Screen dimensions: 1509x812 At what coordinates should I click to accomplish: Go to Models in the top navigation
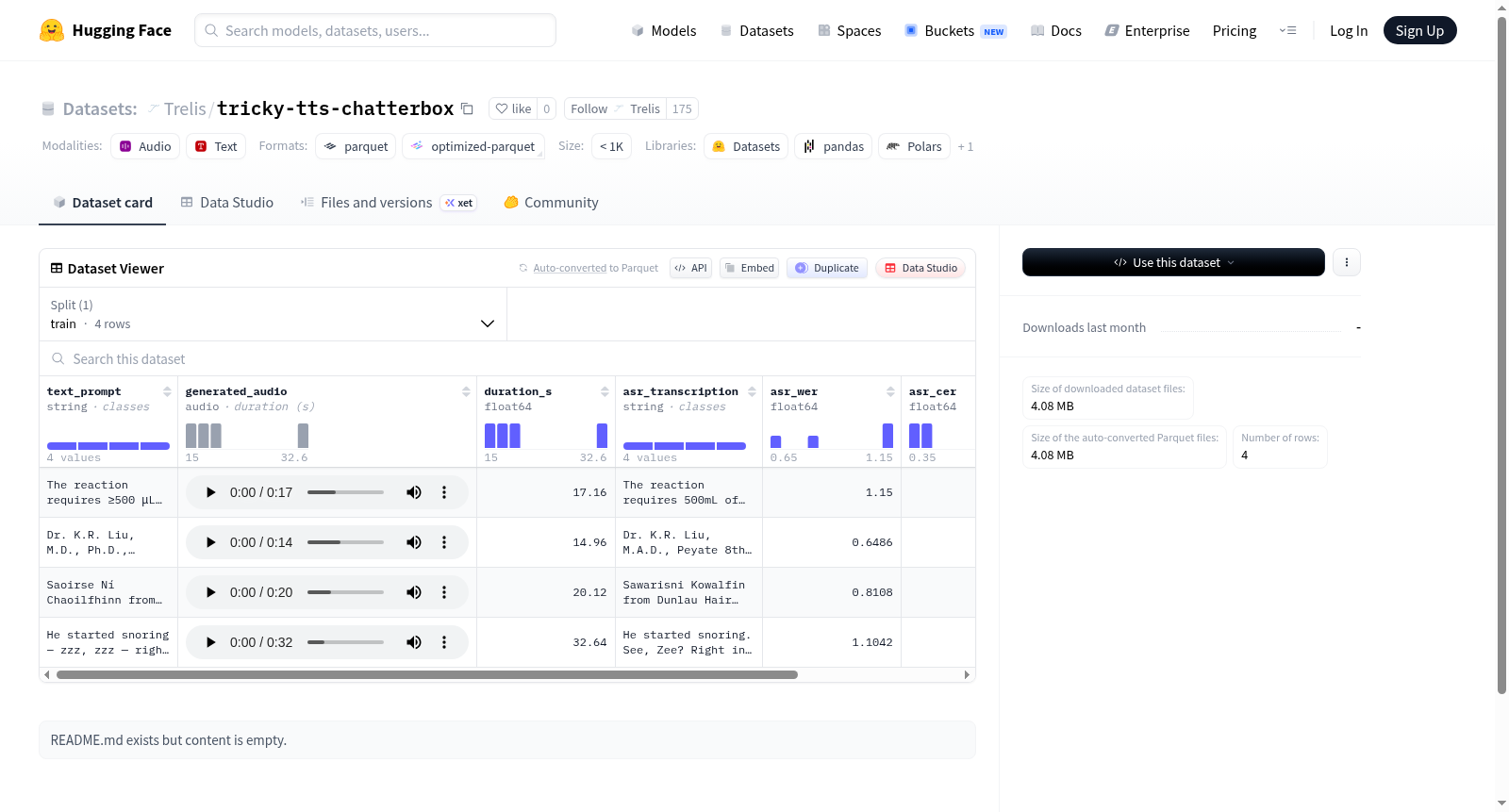tap(664, 30)
